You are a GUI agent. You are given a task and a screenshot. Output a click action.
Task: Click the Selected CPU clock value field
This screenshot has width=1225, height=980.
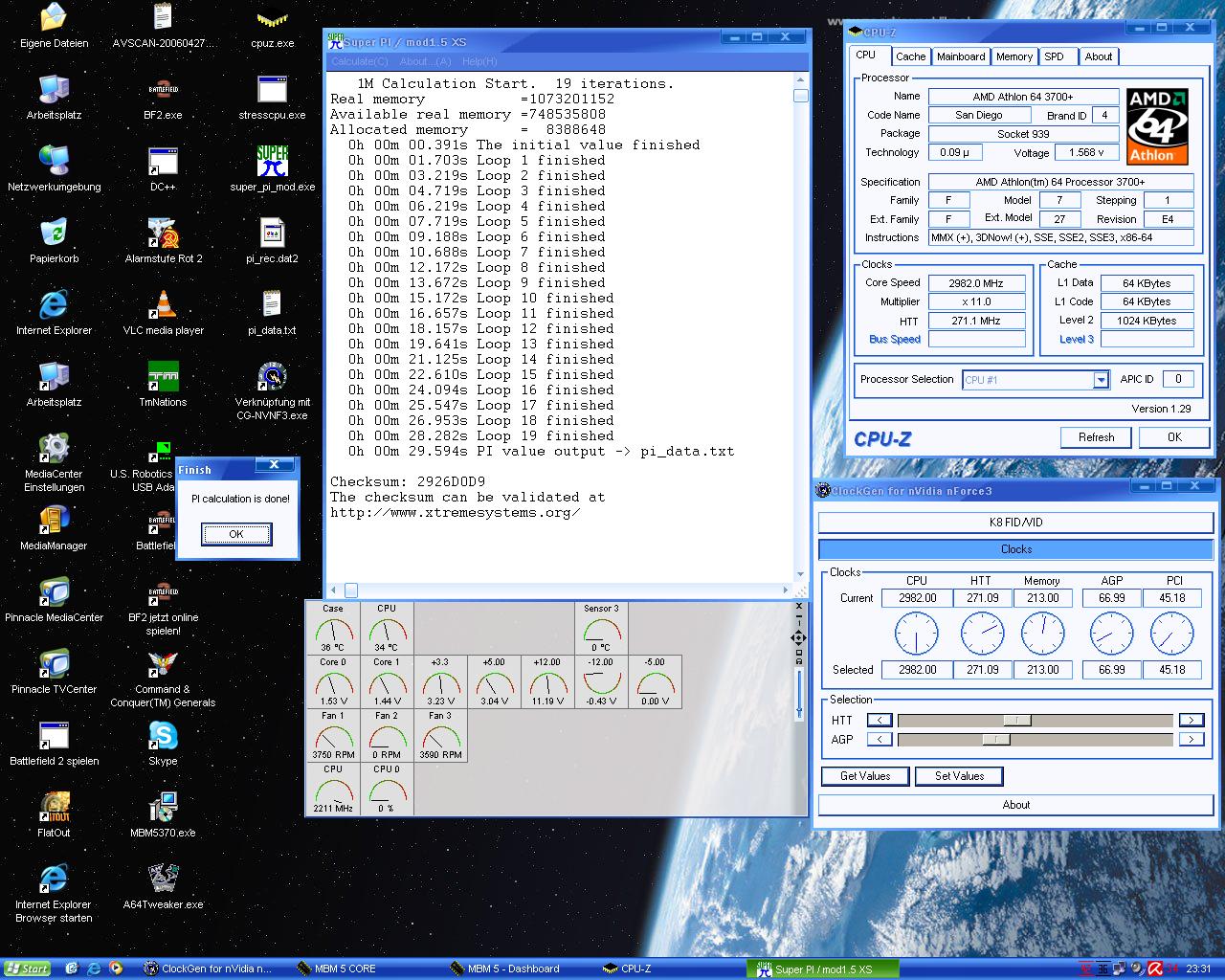click(x=917, y=670)
